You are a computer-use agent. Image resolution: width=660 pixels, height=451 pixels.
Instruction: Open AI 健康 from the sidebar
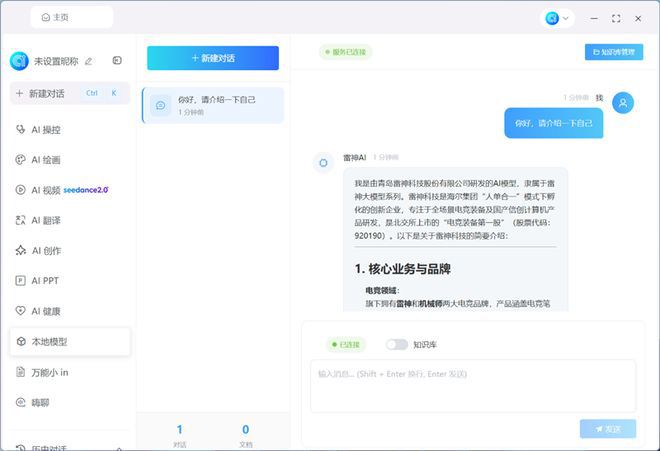tap(70, 311)
